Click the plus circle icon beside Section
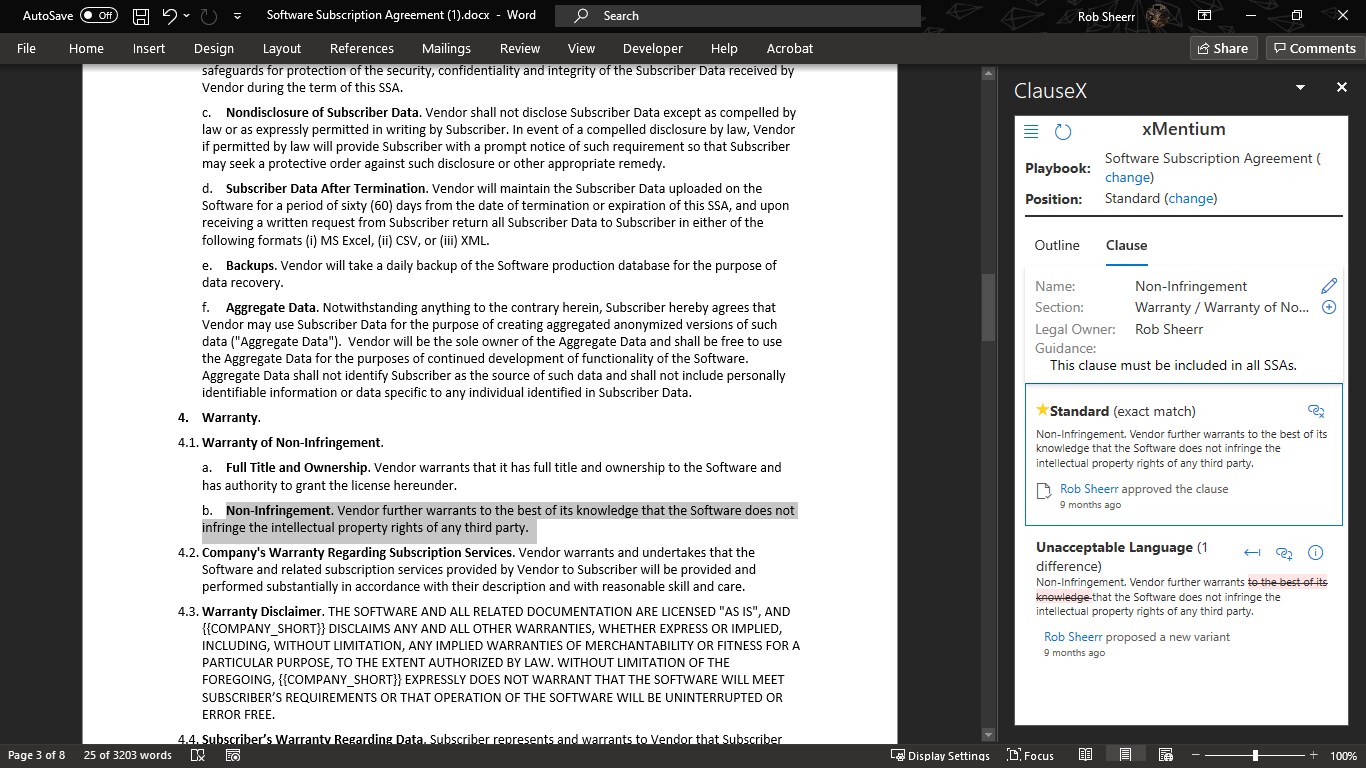Viewport: 1366px width, 768px height. click(1329, 307)
